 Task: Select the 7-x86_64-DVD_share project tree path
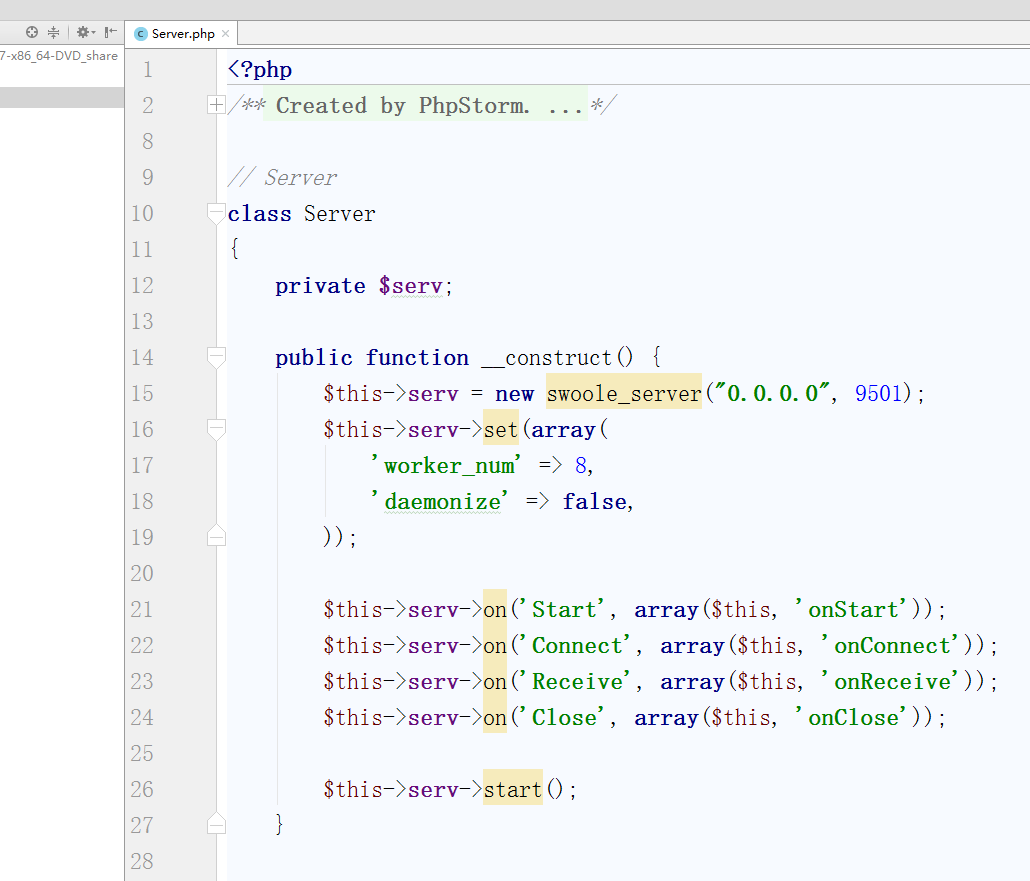[x=59, y=56]
